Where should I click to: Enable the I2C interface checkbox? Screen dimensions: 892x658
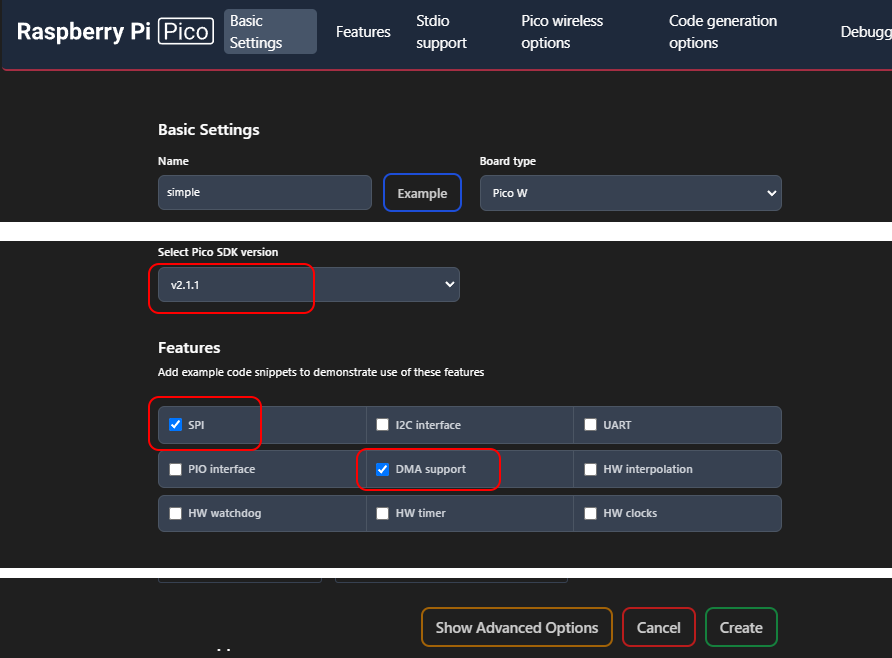click(382, 425)
